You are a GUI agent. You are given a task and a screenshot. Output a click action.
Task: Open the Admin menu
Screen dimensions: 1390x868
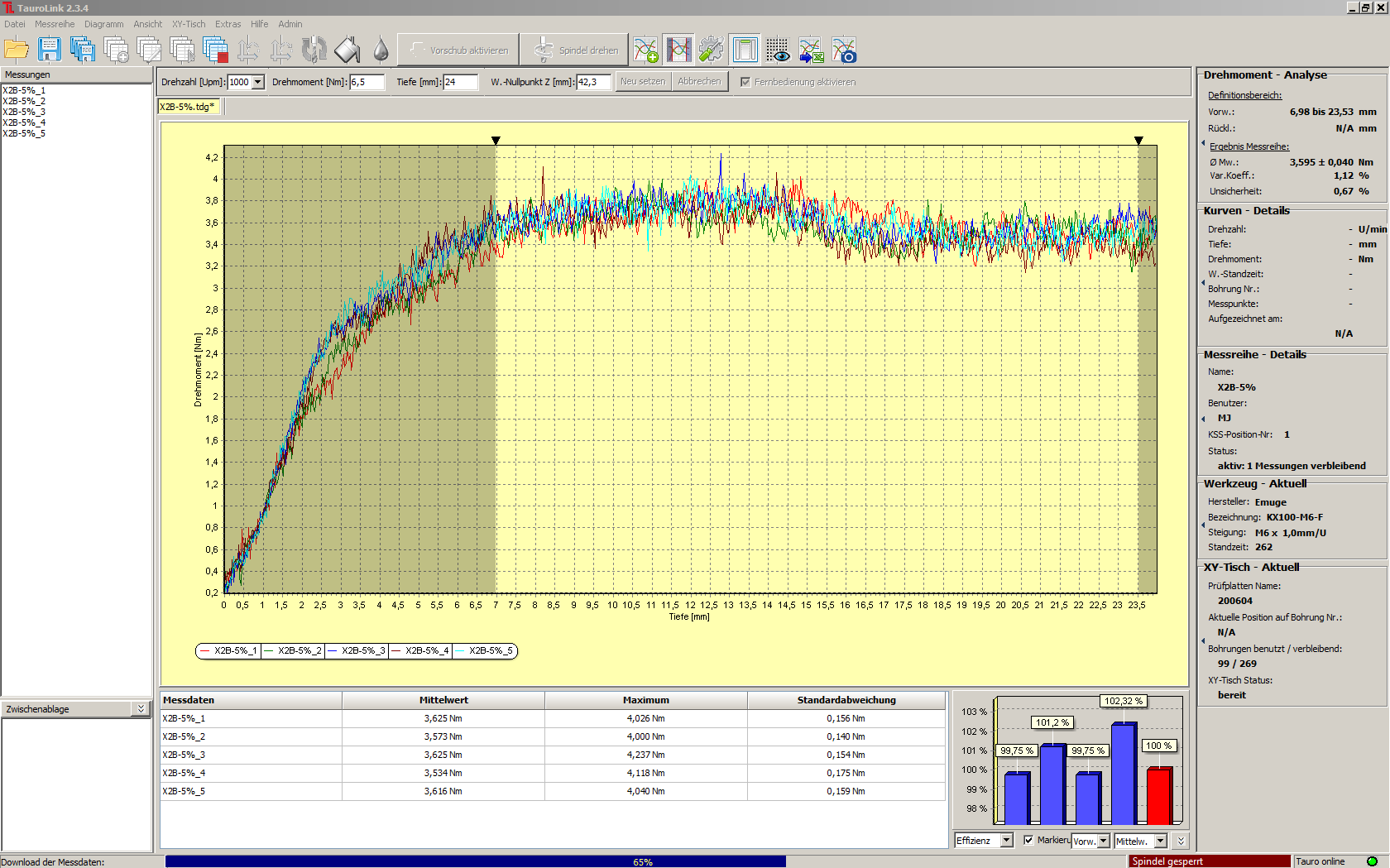(290, 24)
